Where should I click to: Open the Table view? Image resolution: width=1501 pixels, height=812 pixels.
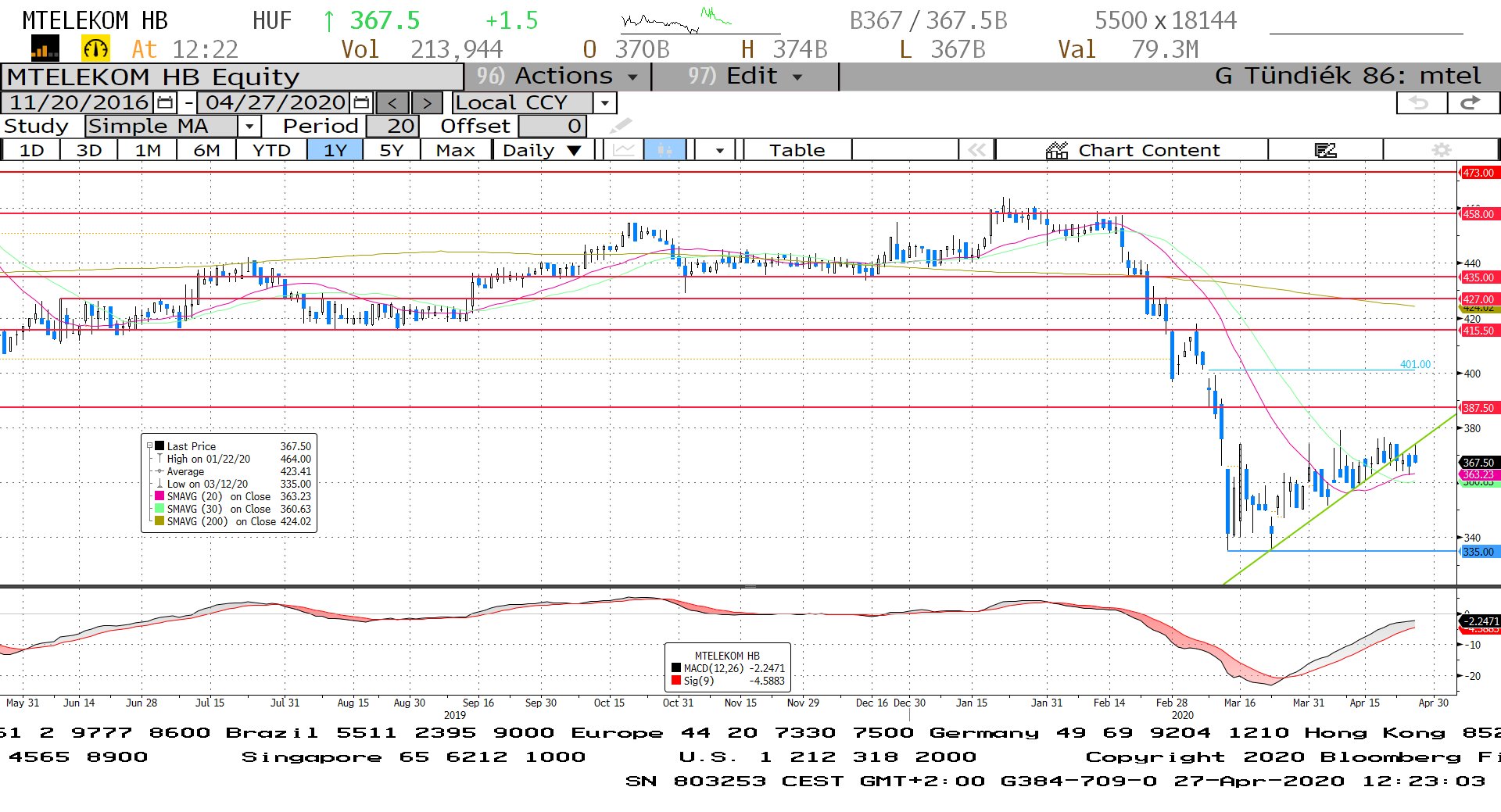tap(797, 150)
